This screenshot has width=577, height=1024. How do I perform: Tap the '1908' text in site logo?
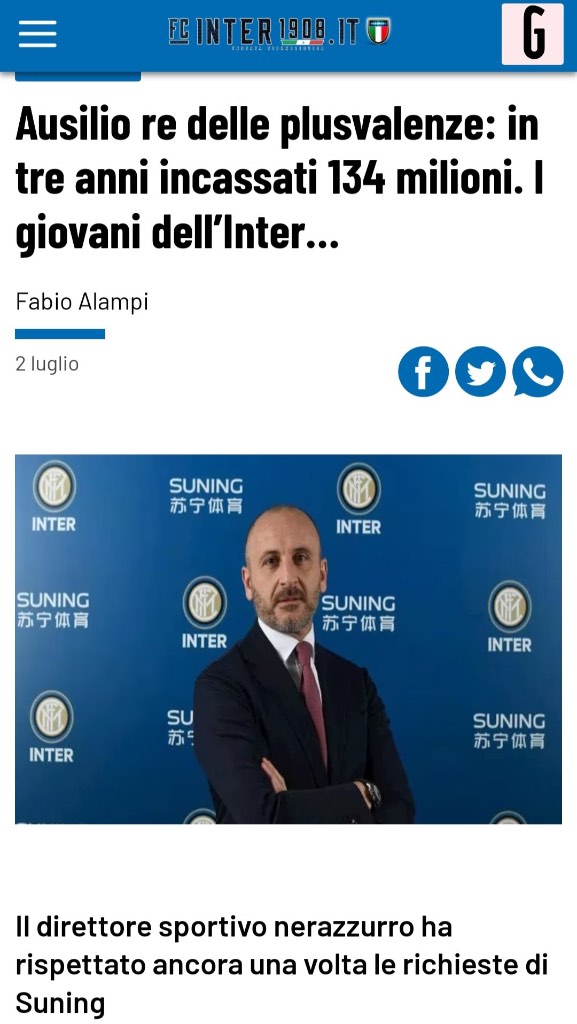pos(302,31)
